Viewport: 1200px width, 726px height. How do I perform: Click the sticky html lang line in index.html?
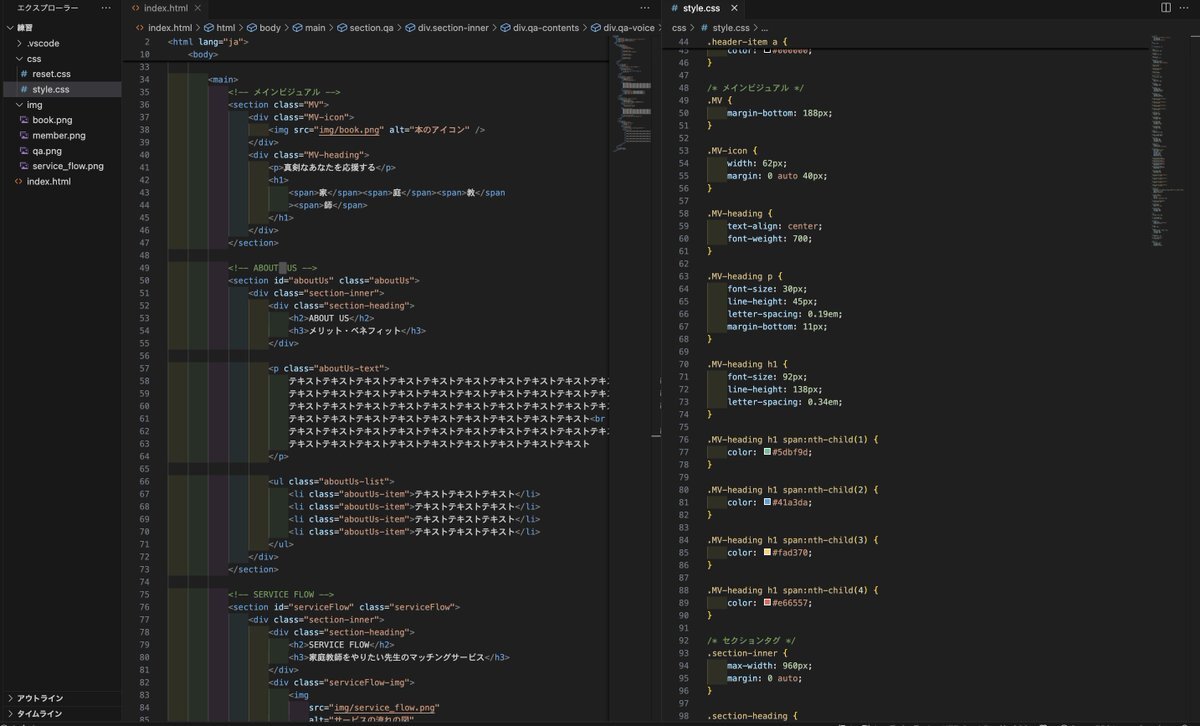(209, 43)
